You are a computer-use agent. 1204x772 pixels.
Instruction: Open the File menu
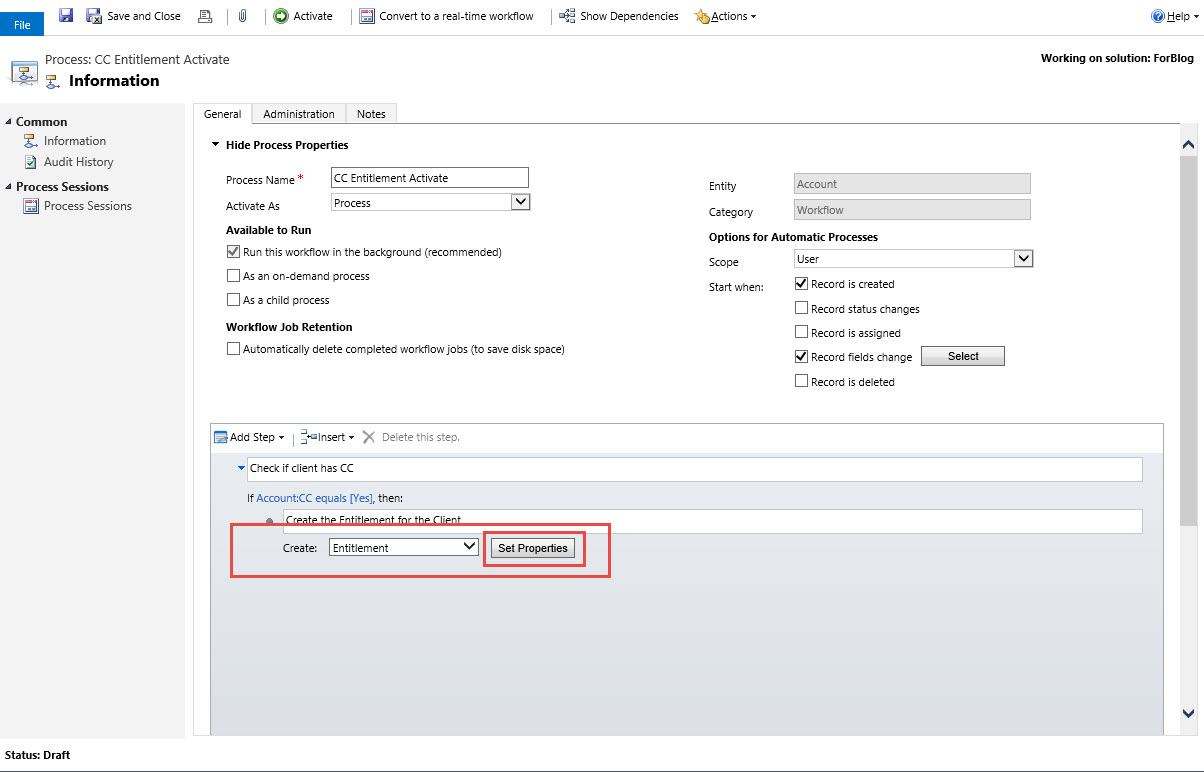pyautogui.click(x=22, y=25)
